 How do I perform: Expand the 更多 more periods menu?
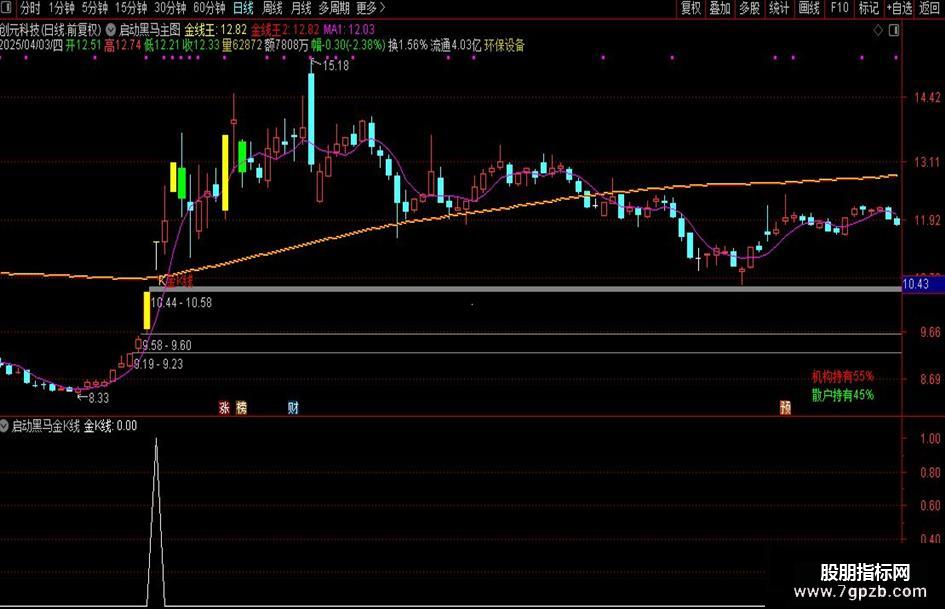(x=370, y=8)
